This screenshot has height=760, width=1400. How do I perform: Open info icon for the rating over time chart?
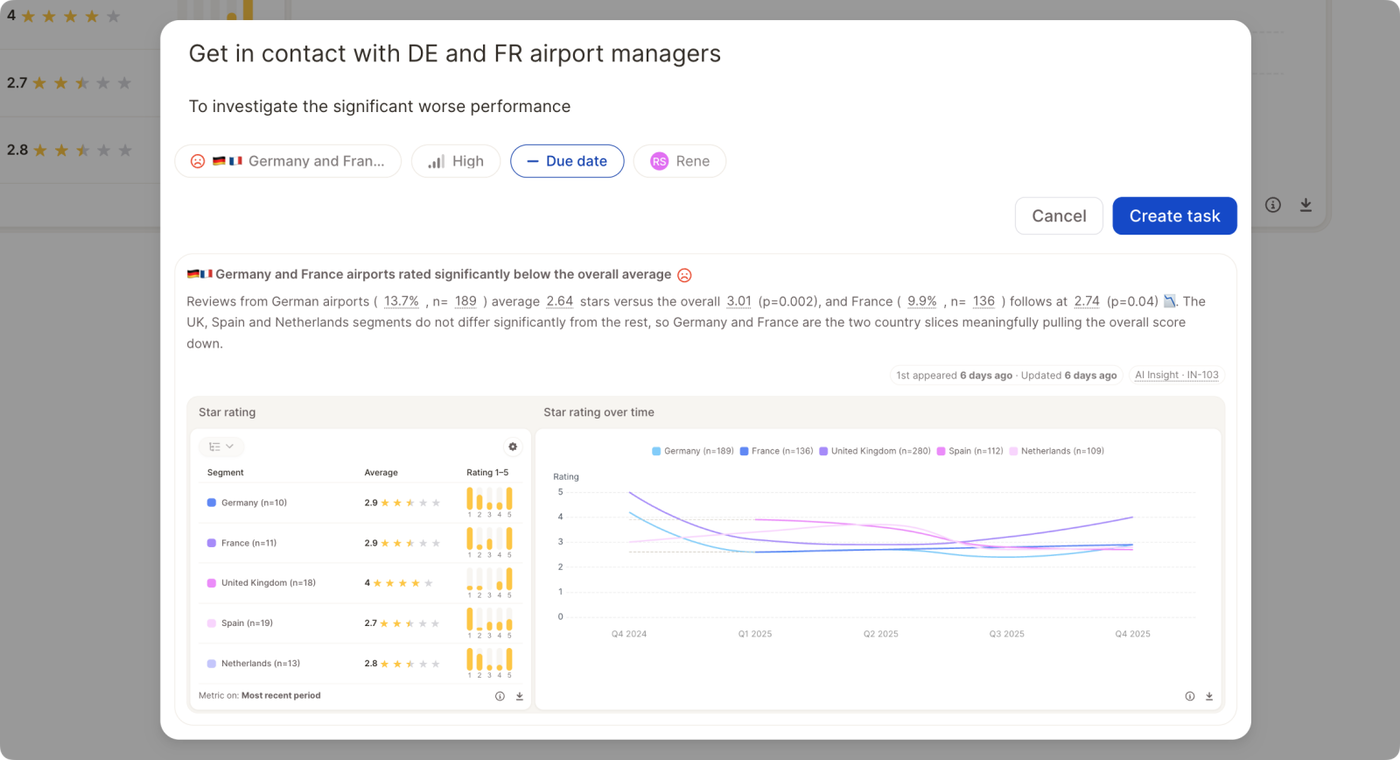1190,696
